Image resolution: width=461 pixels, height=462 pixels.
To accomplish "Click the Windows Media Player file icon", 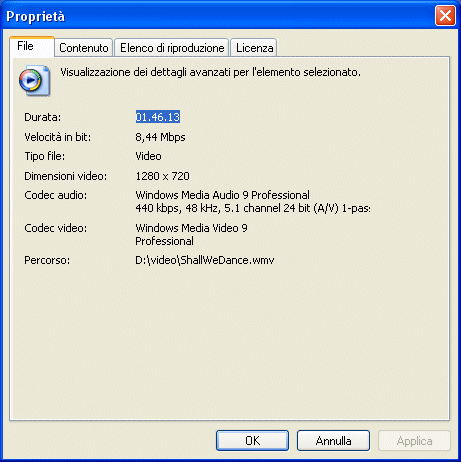I will (x=35, y=80).
